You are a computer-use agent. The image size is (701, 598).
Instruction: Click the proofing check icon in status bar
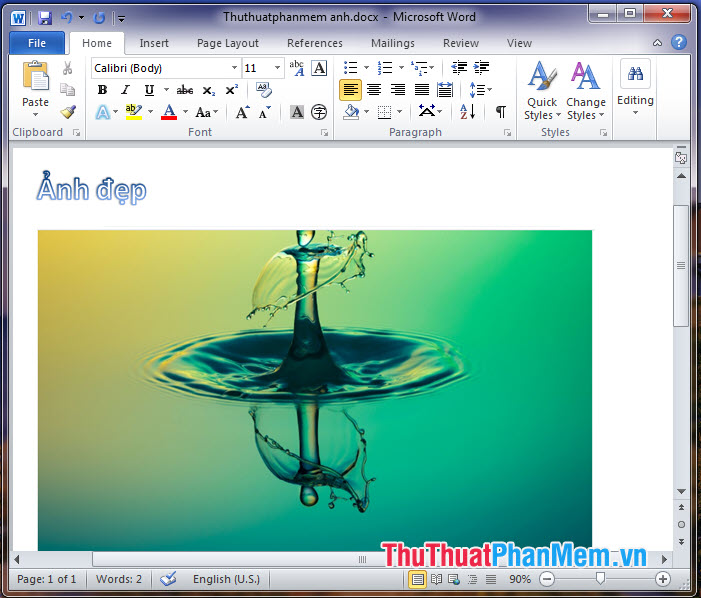pyautogui.click(x=169, y=579)
